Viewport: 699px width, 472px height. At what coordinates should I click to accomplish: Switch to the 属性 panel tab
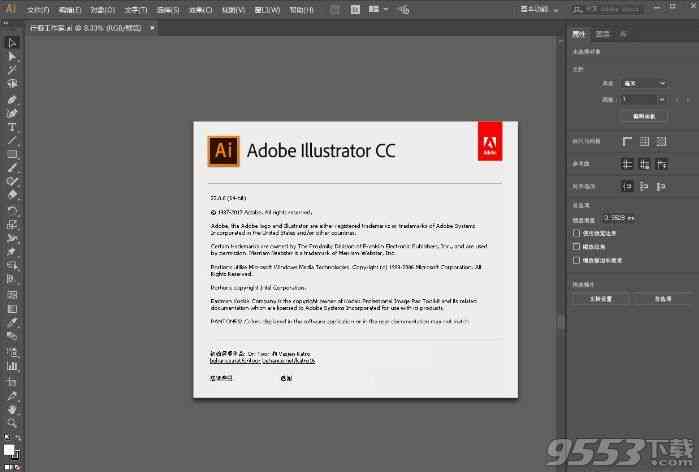[x=579, y=34]
